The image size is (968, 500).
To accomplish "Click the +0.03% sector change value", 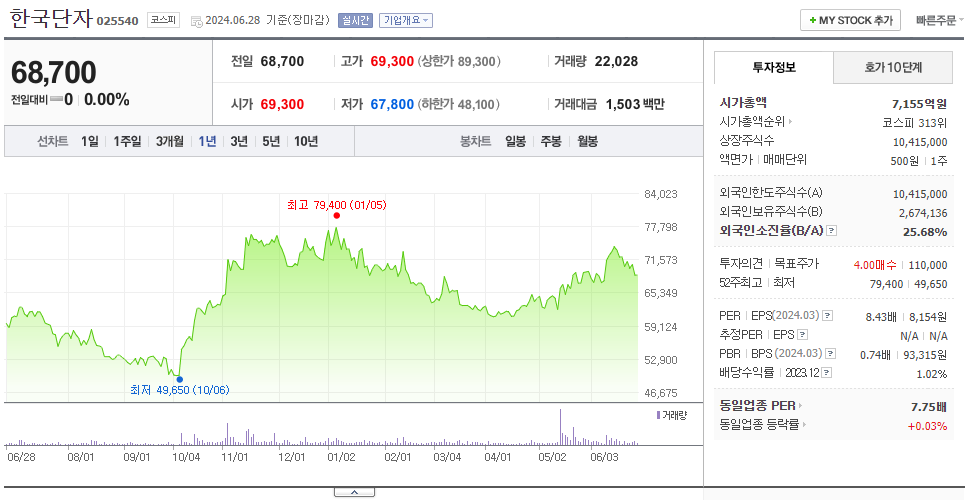I will click(927, 425).
